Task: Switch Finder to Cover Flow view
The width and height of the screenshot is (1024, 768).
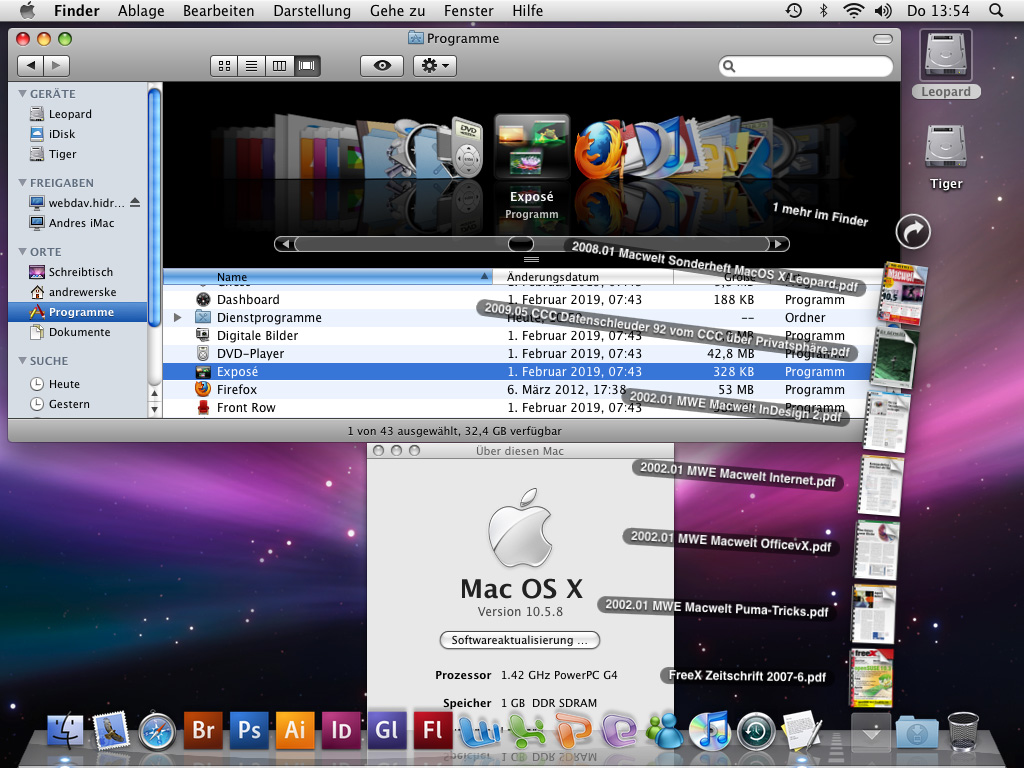Action: (x=306, y=65)
